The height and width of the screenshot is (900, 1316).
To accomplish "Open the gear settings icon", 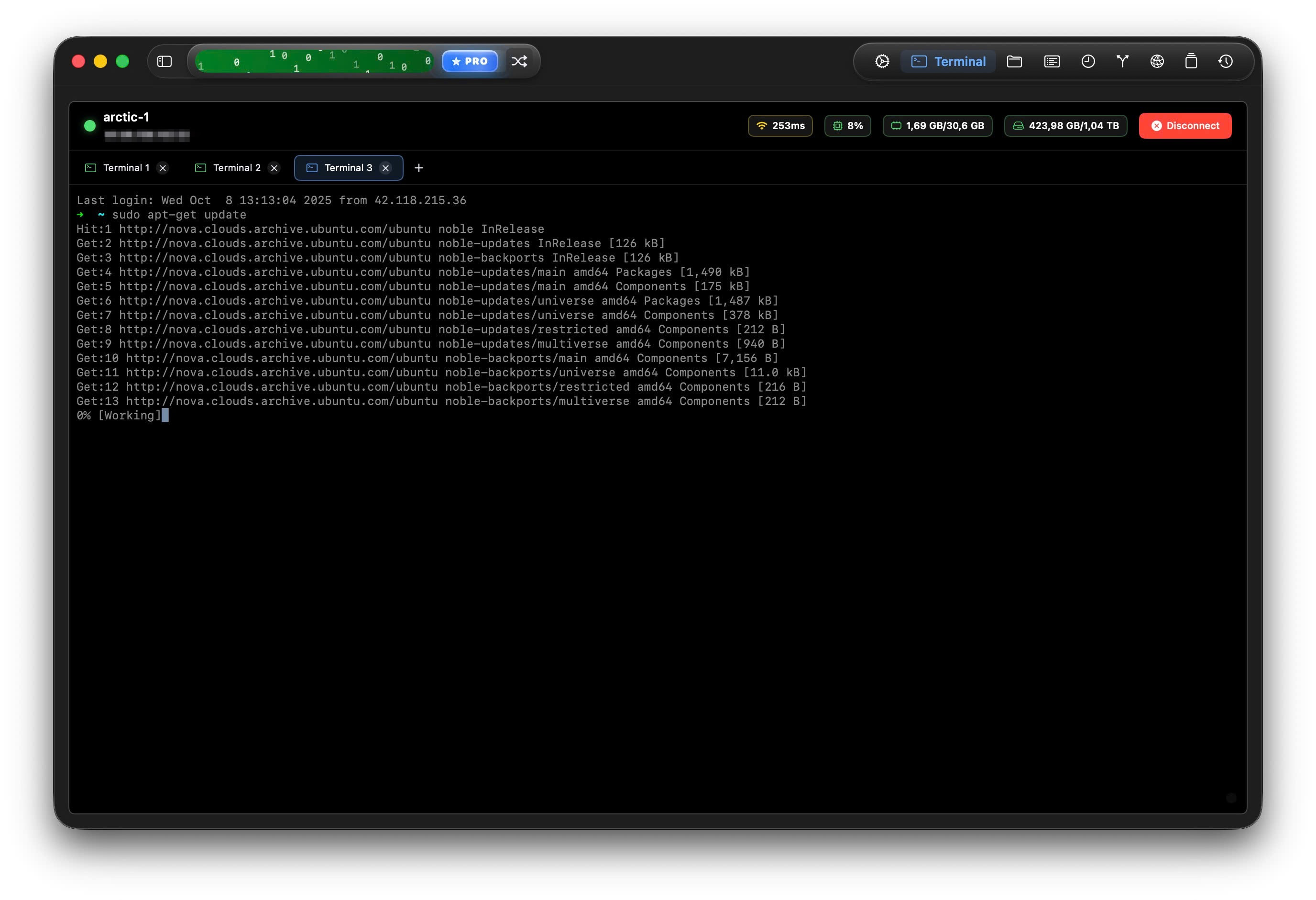I will click(x=882, y=61).
